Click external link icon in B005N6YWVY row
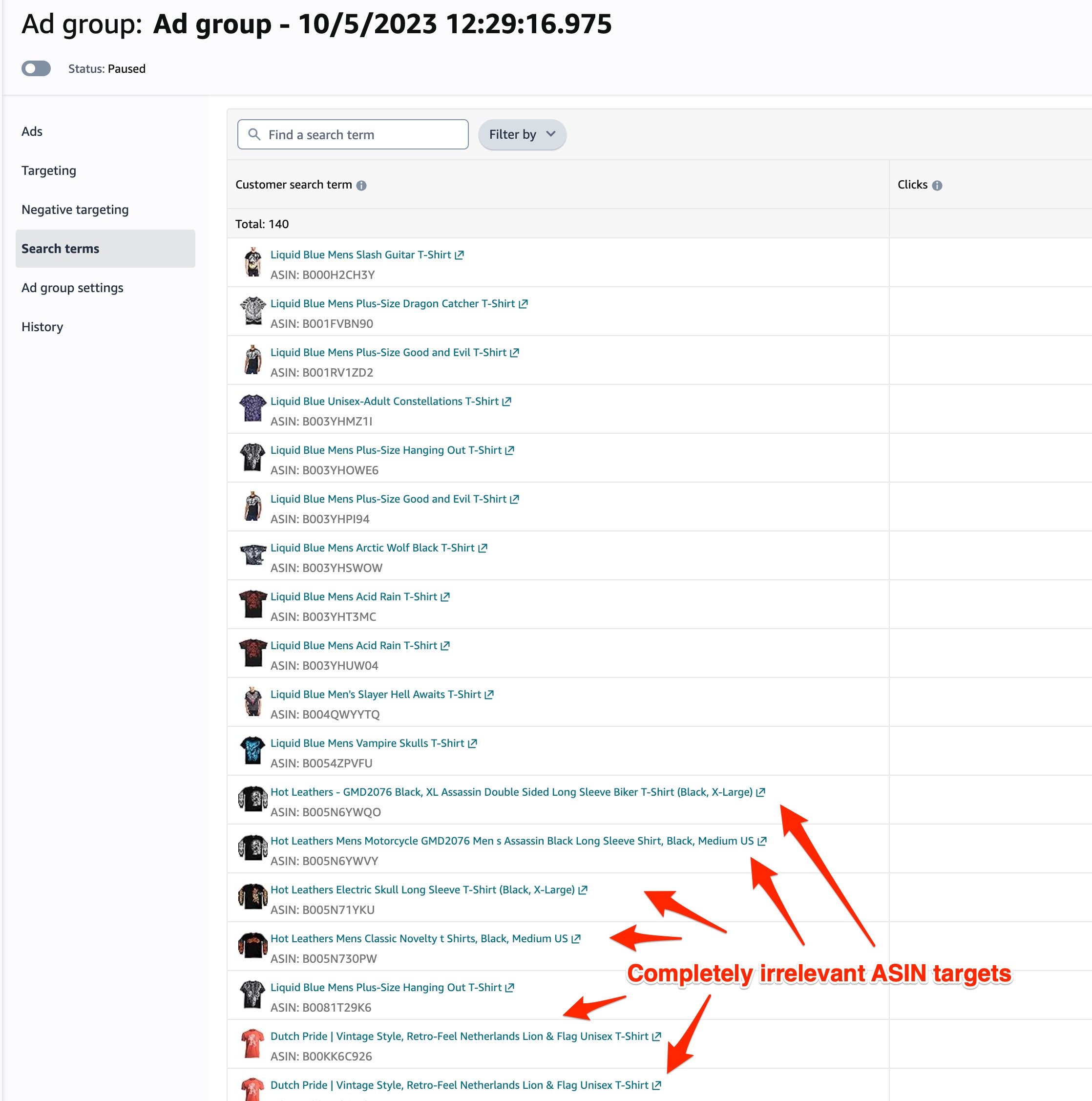This screenshot has width=1092, height=1101. click(x=761, y=841)
